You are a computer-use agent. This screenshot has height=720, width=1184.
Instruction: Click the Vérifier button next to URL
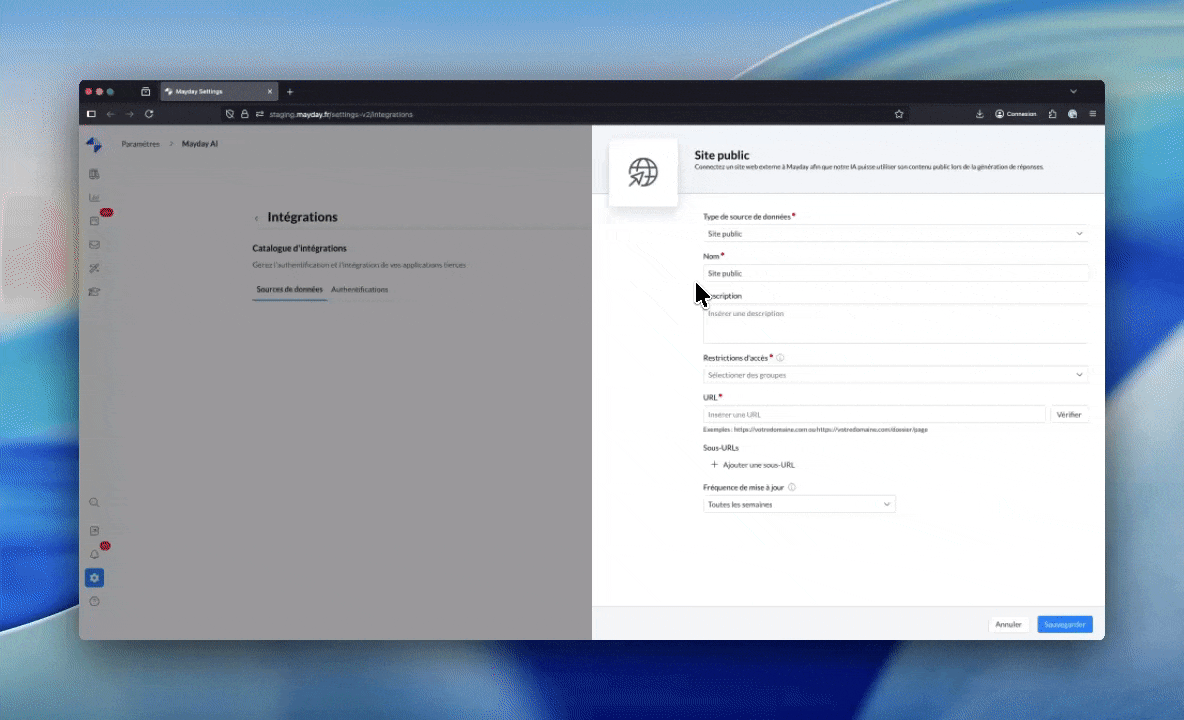[x=1069, y=414]
